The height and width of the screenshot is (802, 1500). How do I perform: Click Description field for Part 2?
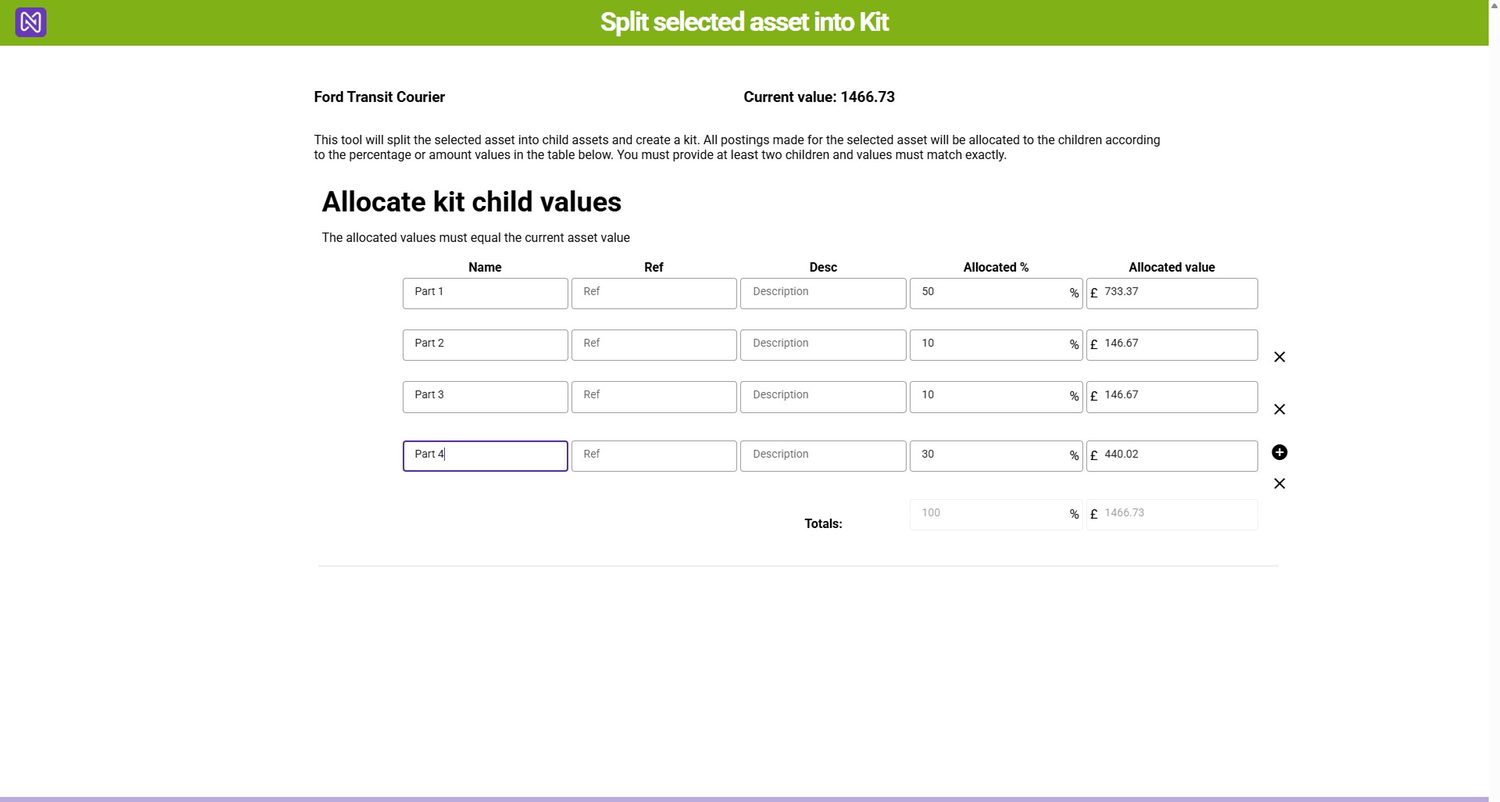[x=823, y=345]
